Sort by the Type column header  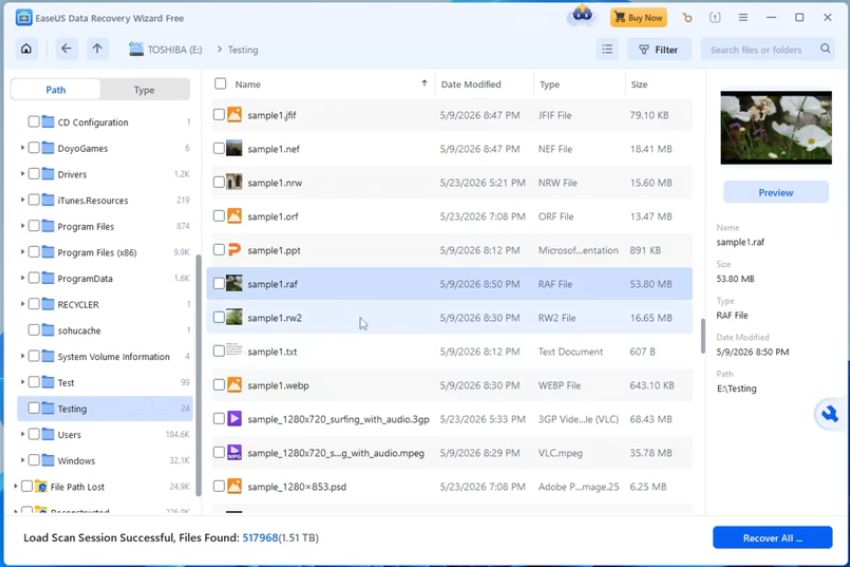coord(549,84)
